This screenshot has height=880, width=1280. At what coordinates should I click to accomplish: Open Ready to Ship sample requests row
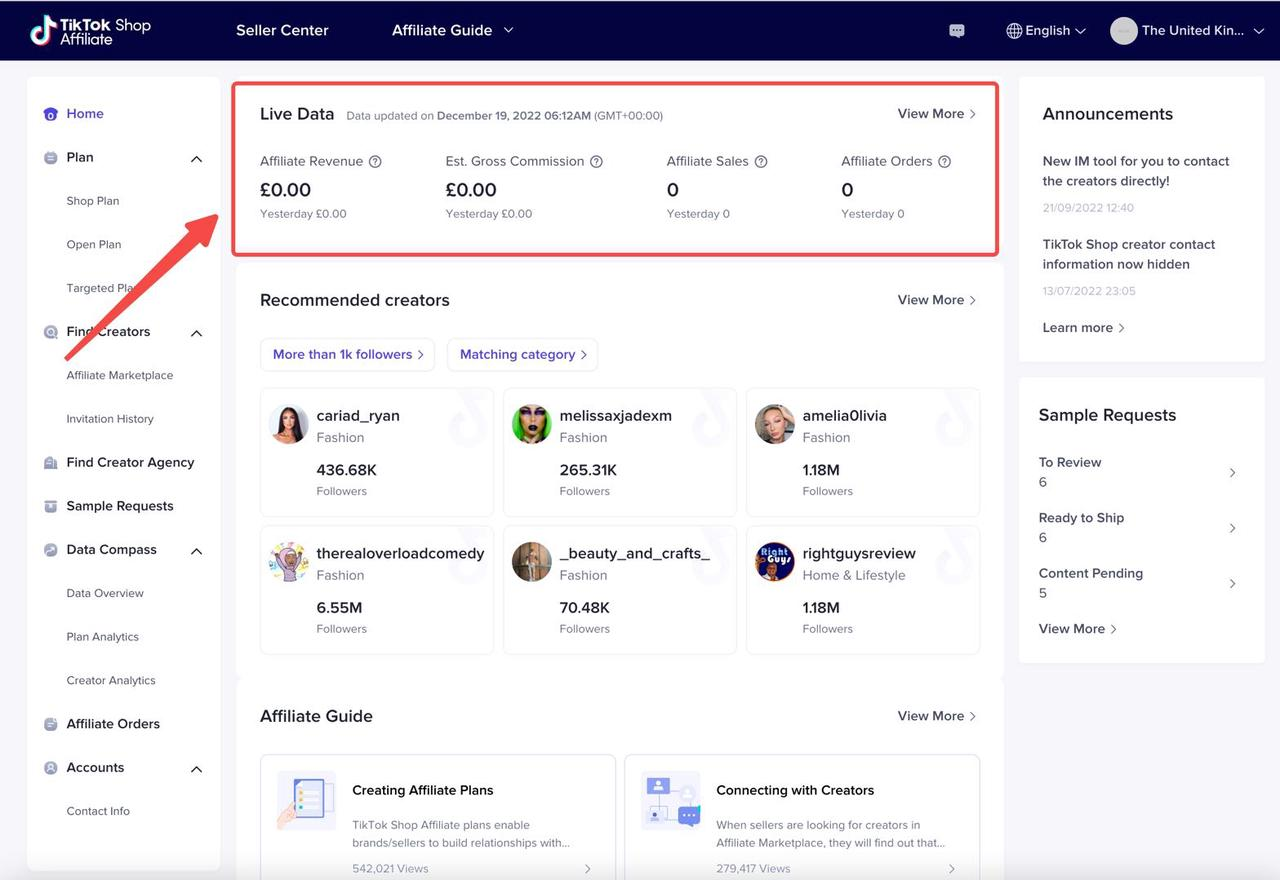pos(1138,528)
